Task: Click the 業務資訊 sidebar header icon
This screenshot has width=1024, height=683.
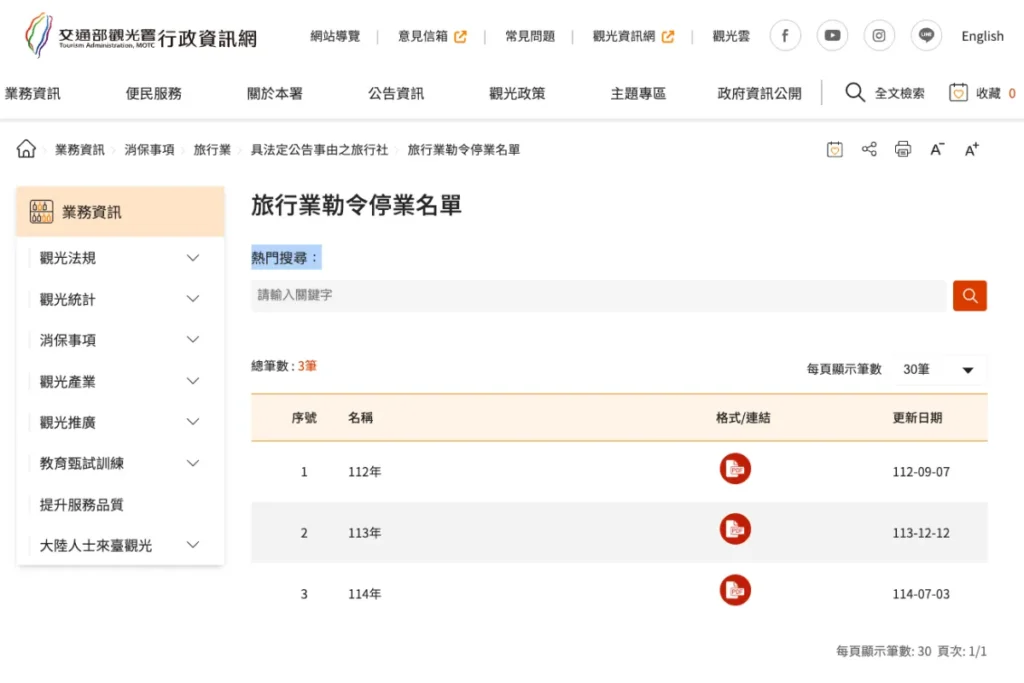Action: tap(41, 212)
